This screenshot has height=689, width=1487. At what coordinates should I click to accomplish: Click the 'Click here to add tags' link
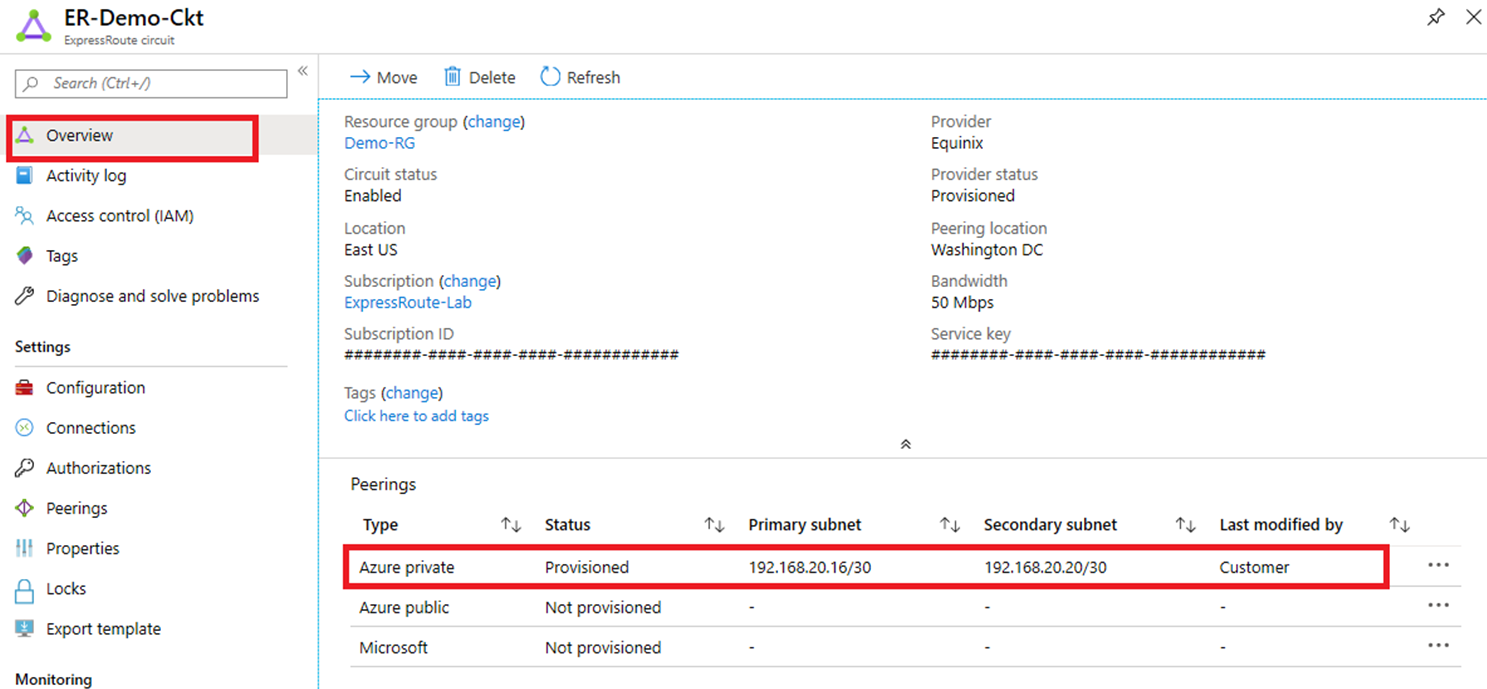[417, 416]
